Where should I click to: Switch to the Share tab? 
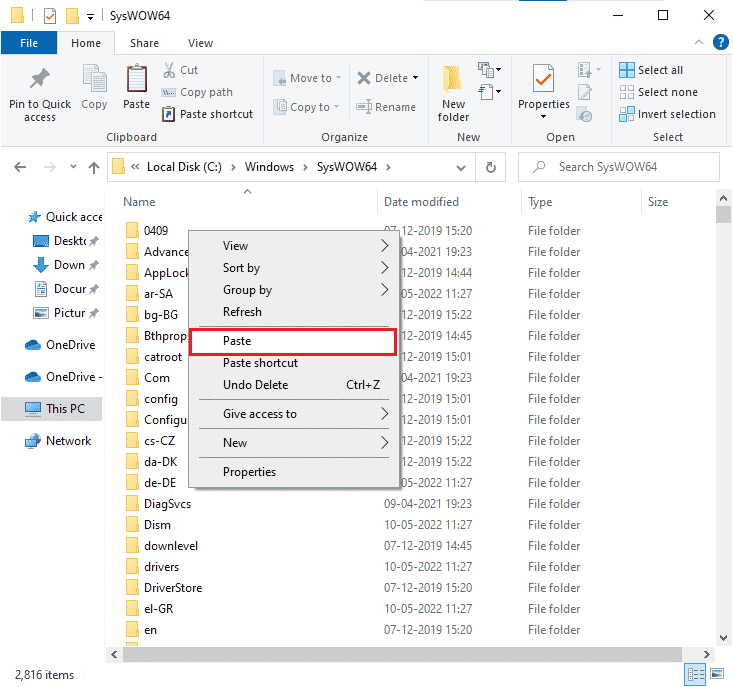[144, 43]
